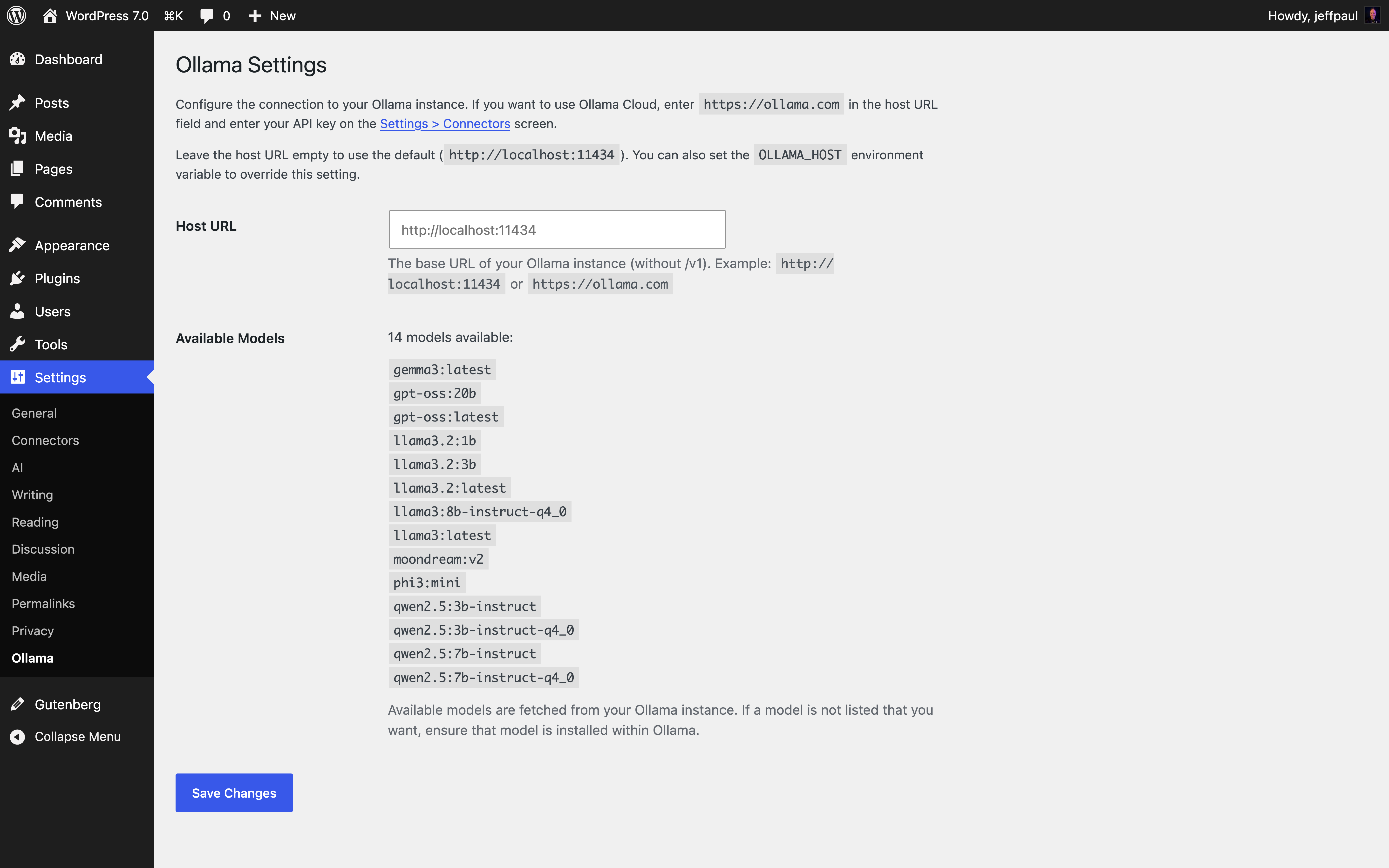Click the Tools wrench icon
The height and width of the screenshot is (868, 1389).
[17, 345]
